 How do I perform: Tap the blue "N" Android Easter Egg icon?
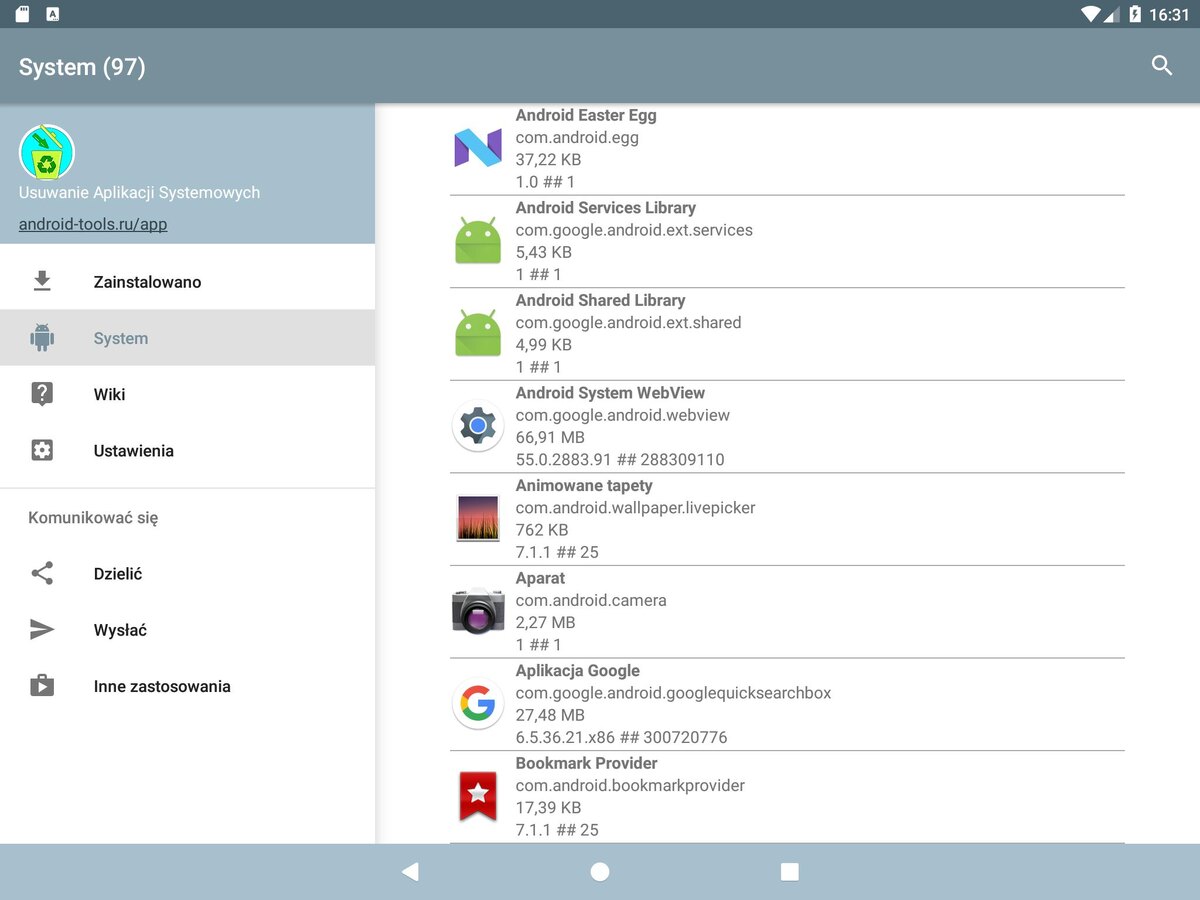point(478,147)
